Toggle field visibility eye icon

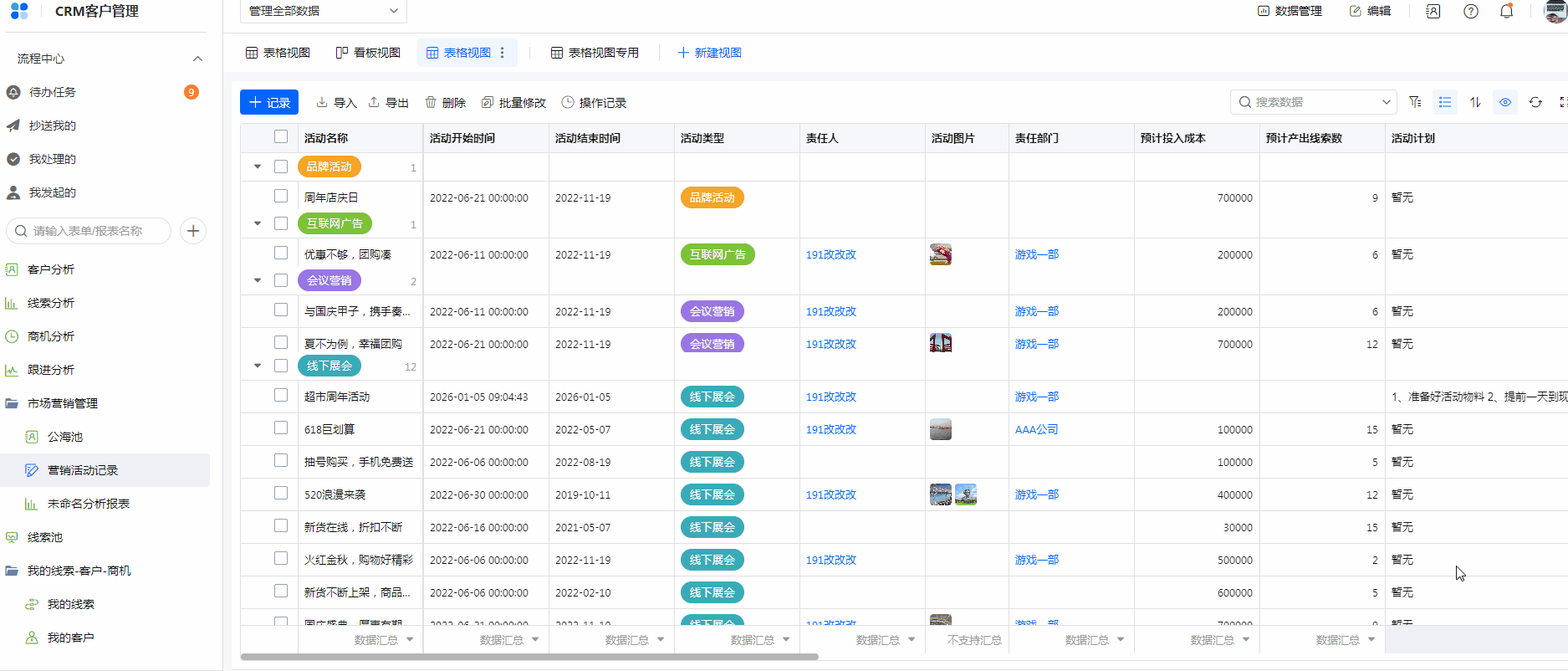(x=1505, y=102)
